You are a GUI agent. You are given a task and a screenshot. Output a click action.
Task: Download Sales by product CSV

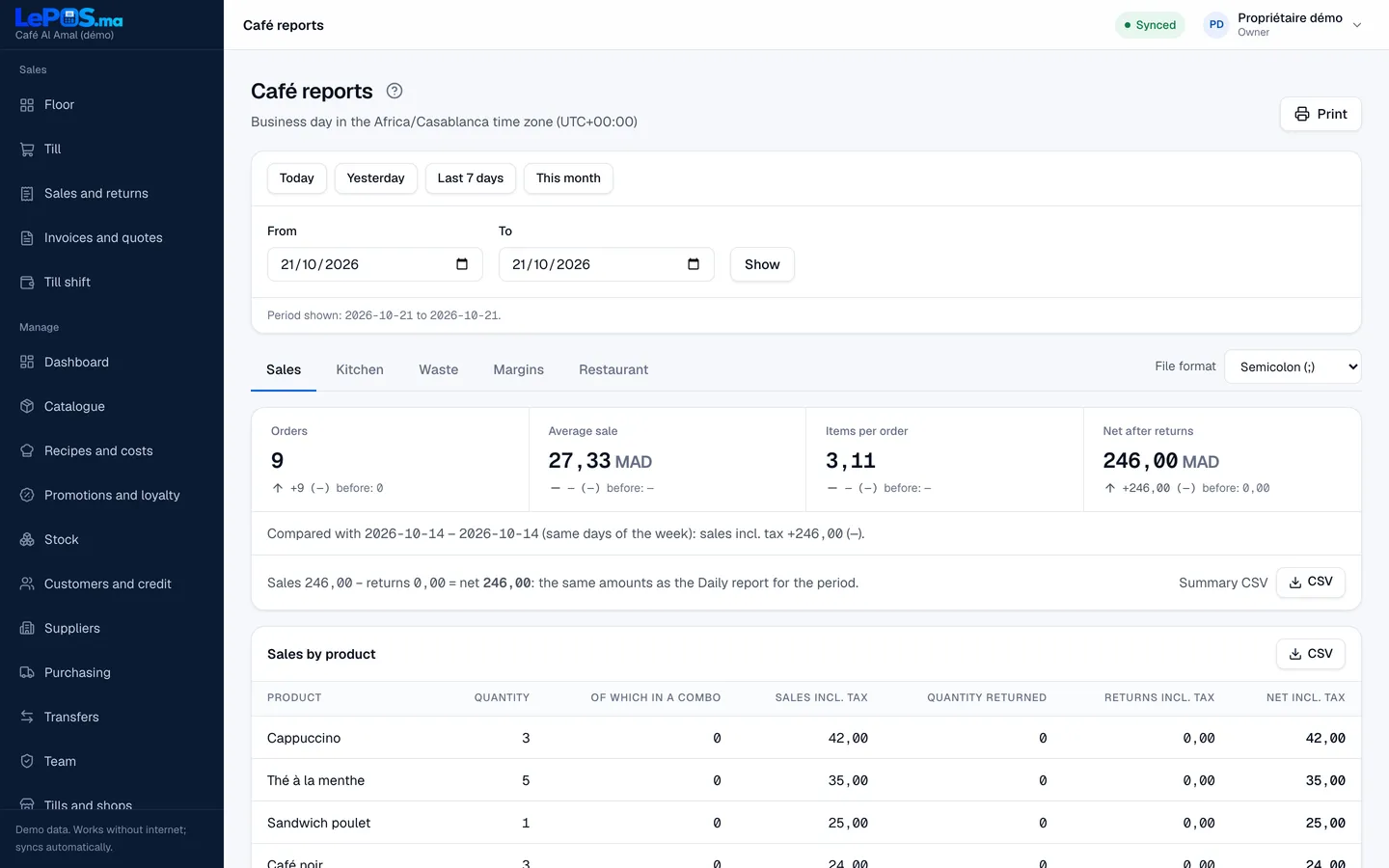pyautogui.click(x=1311, y=654)
